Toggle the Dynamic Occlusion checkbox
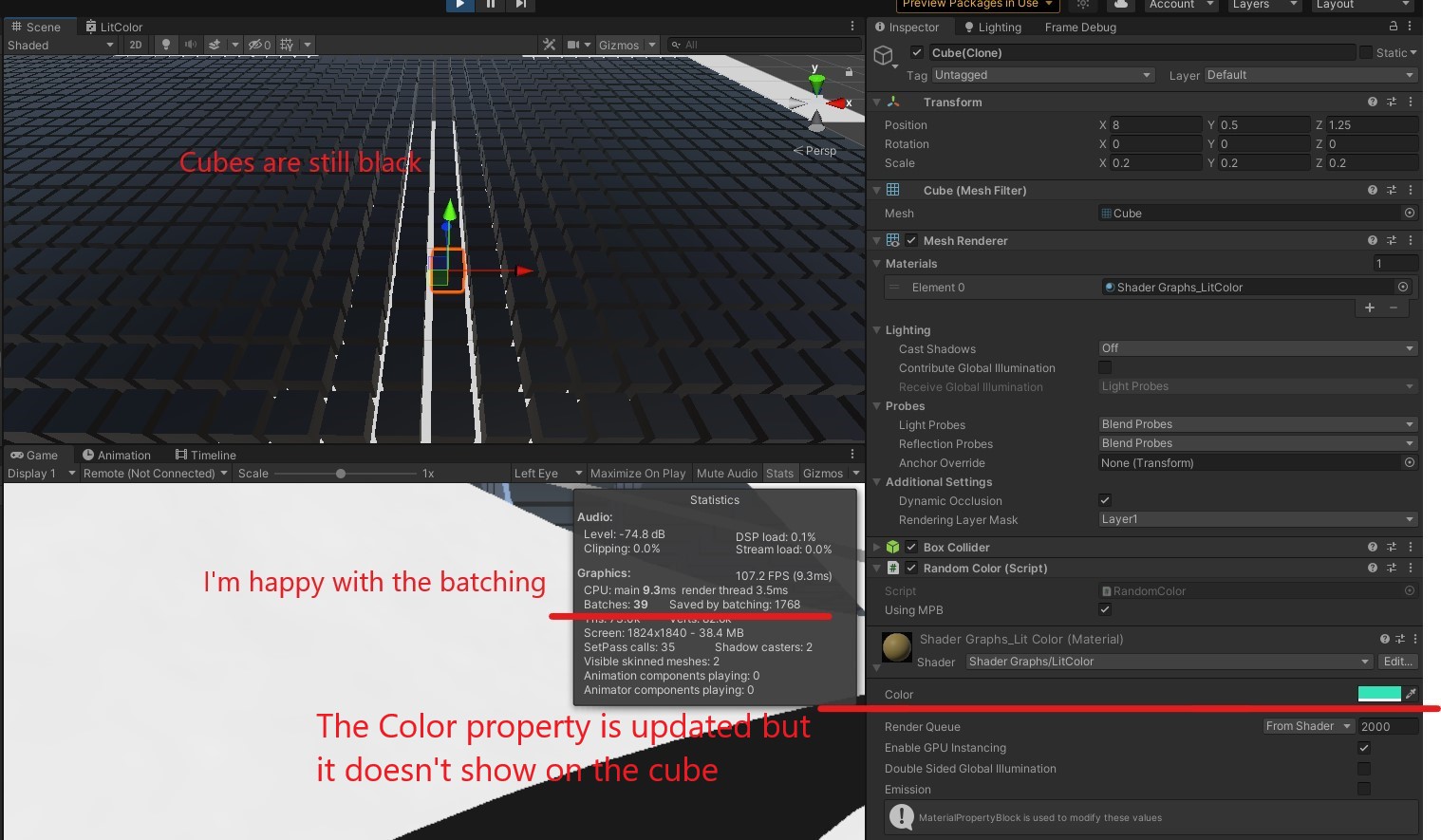This screenshot has width=1441, height=840. (x=1105, y=500)
